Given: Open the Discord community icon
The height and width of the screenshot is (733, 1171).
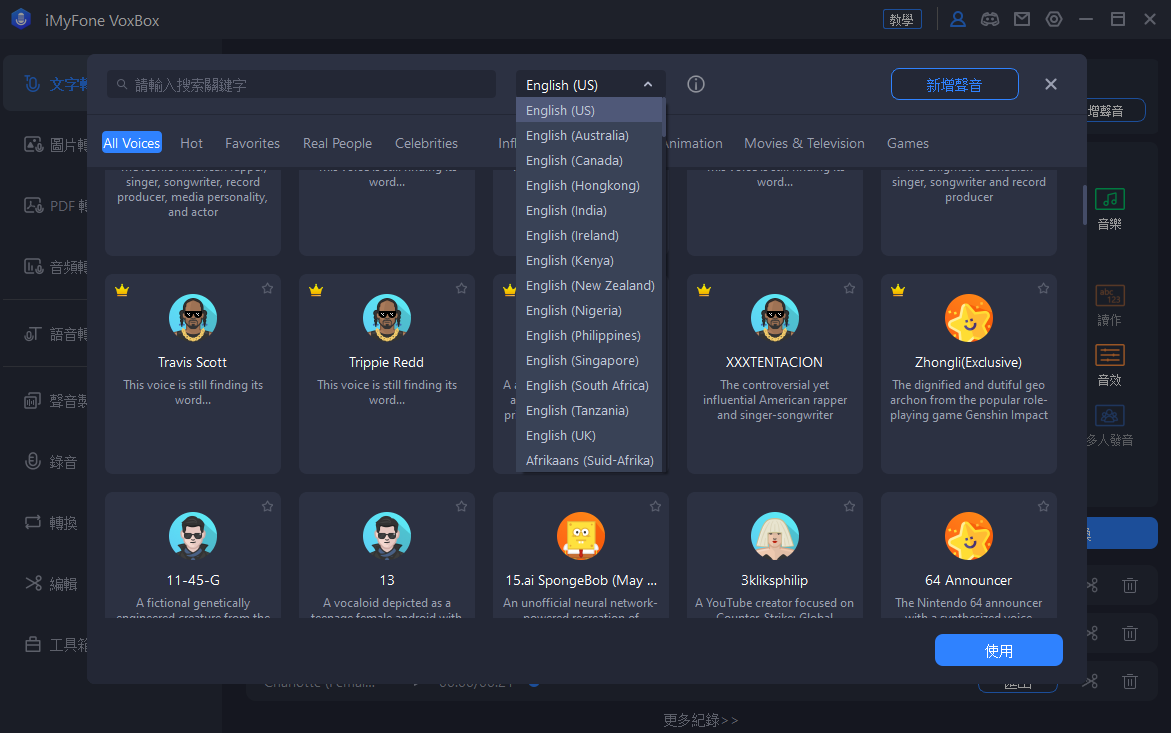Looking at the screenshot, I should pos(990,19).
